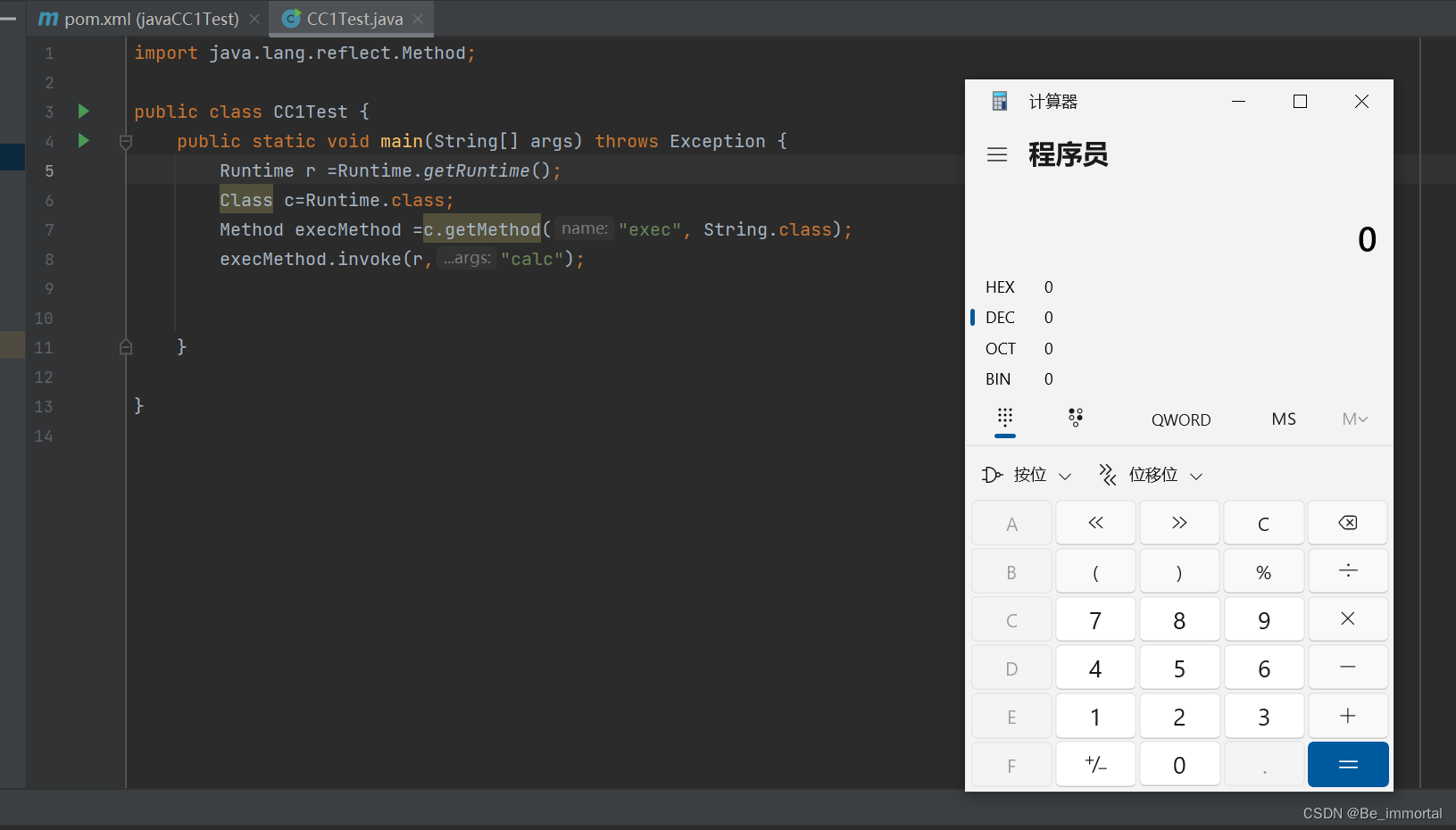This screenshot has height=830, width=1456.
Task: Clear the calculator with C
Action: 1263,523
